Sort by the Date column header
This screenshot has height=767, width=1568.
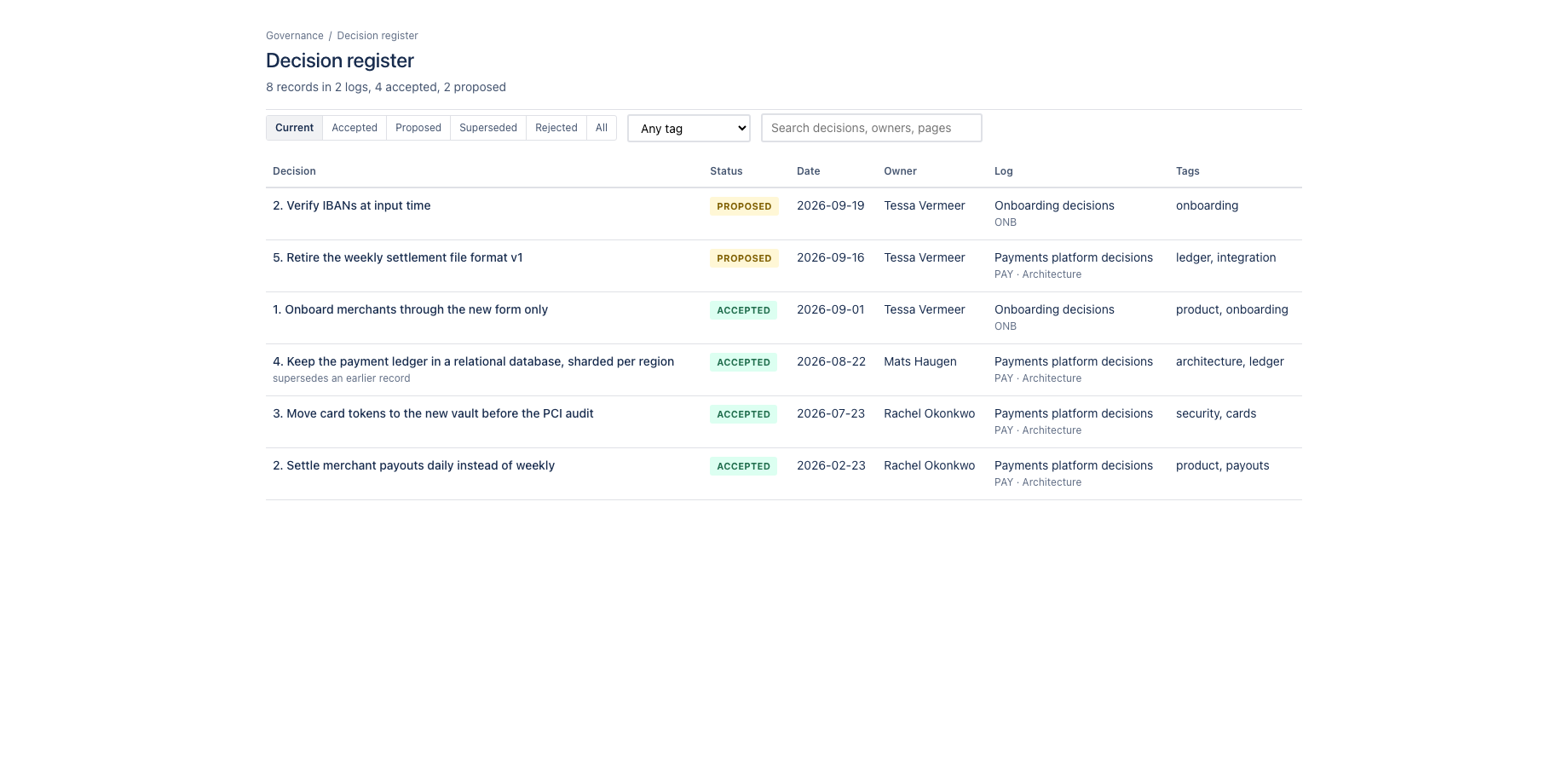(x=808, y=171)
